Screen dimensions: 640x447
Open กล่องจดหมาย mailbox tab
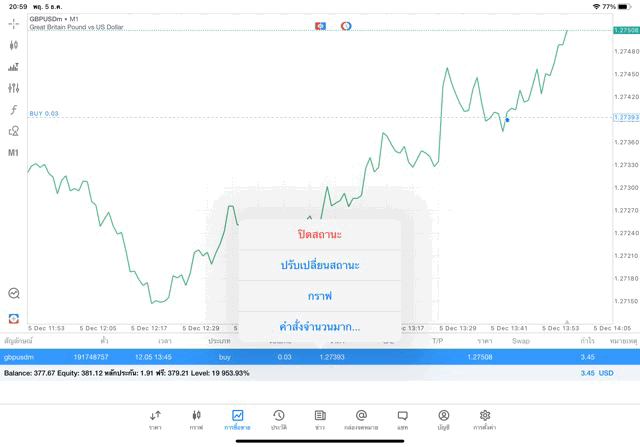click(x=361, y=419)
